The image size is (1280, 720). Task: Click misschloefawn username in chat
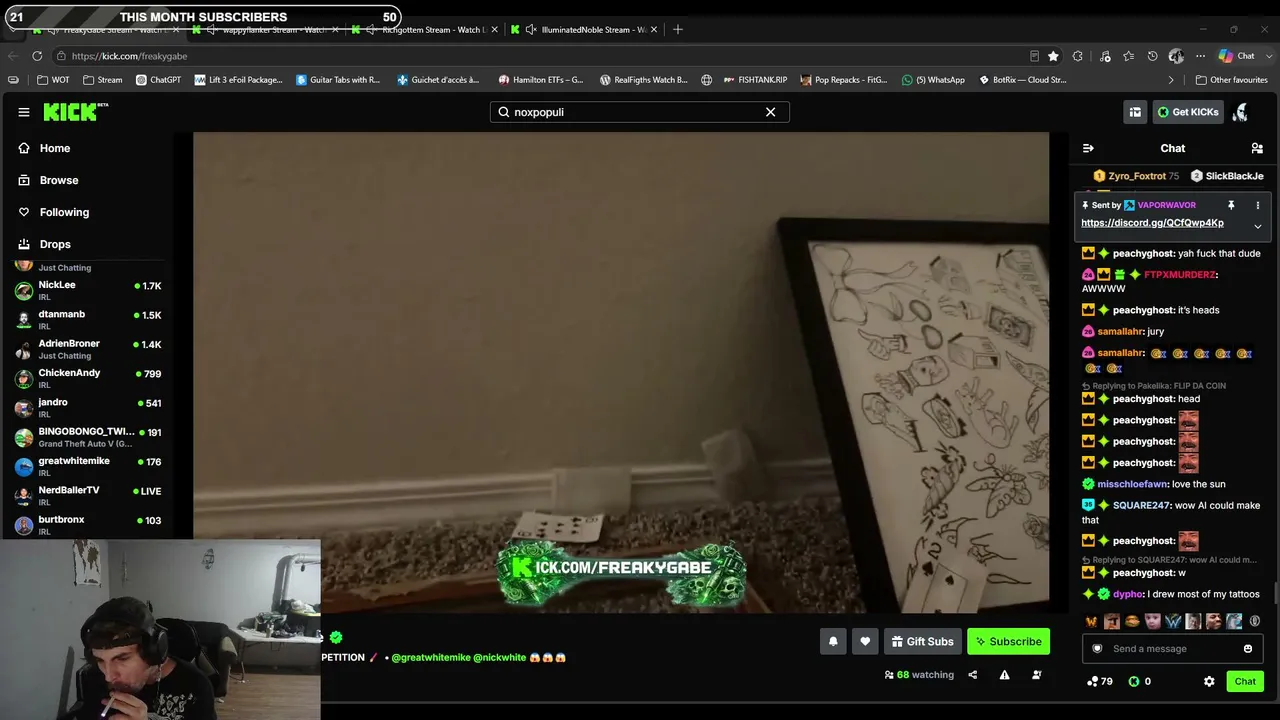1133,484
